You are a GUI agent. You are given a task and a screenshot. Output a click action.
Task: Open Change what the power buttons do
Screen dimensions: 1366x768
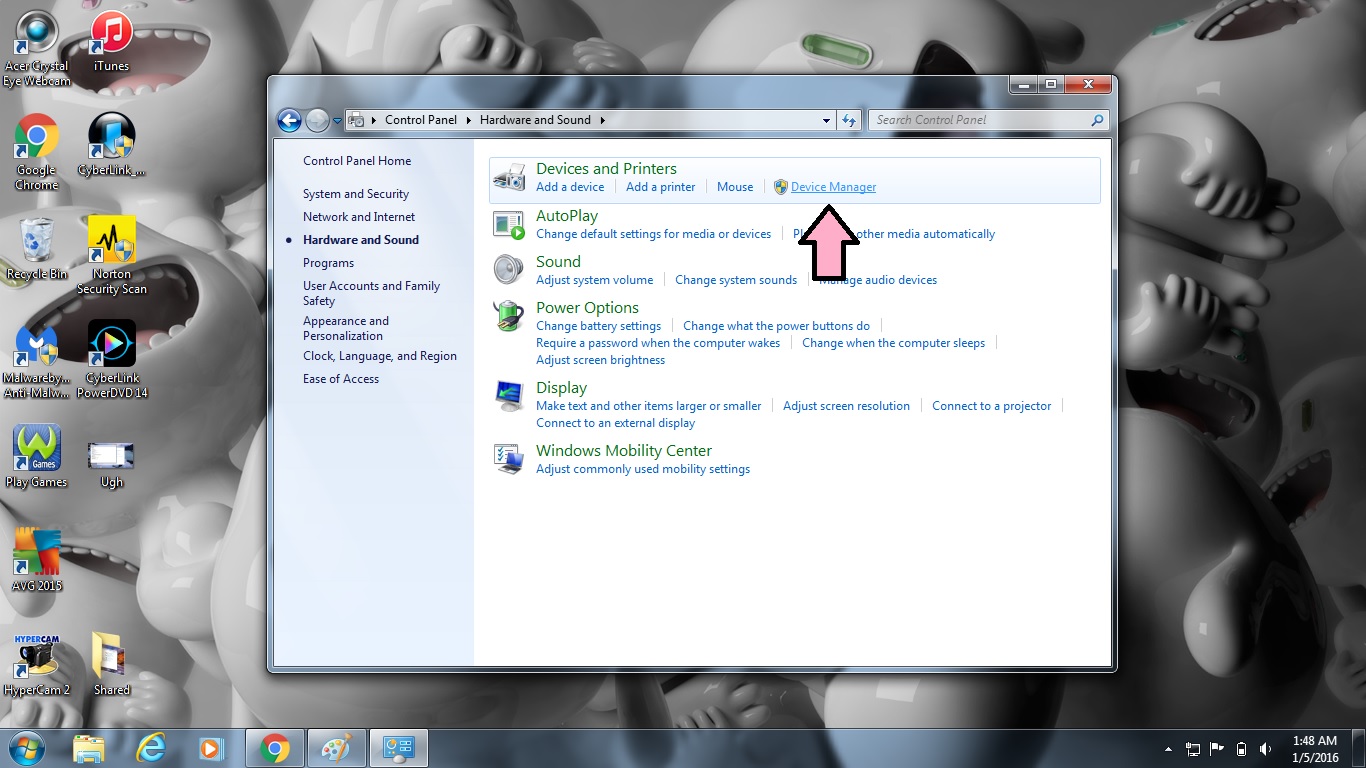[776, 326]
